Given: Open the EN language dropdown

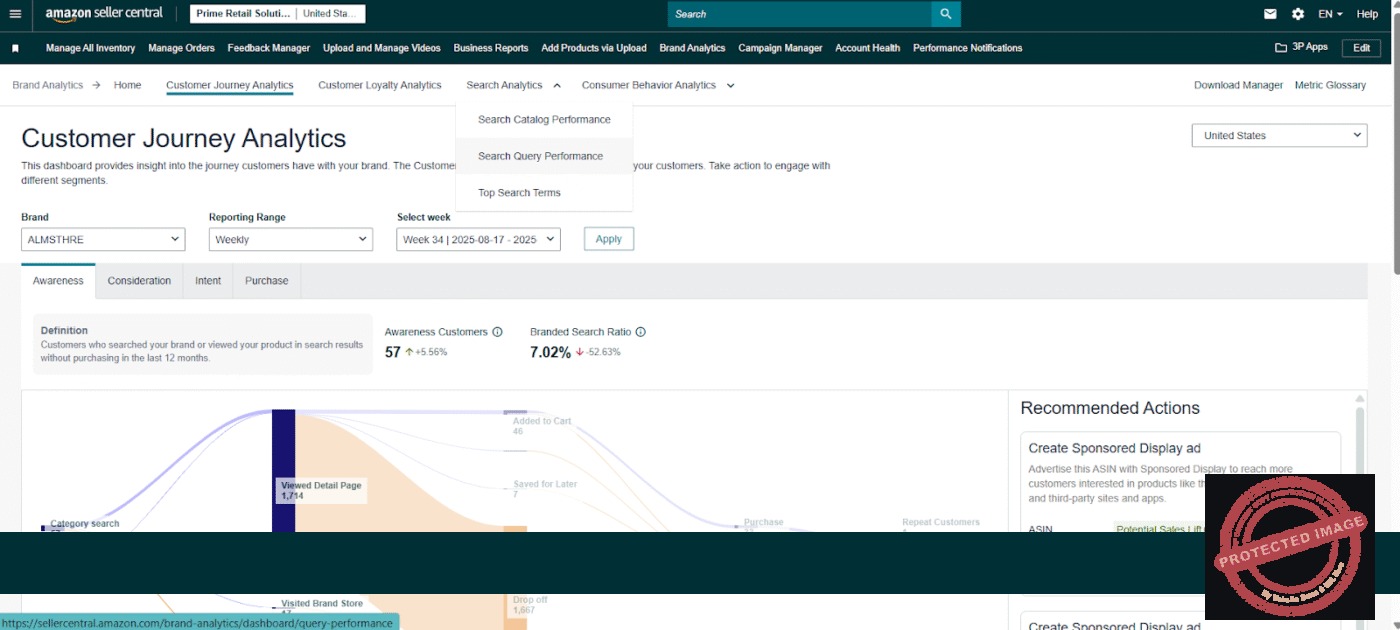Looking at the screenshot, I should coord(1331,14).
